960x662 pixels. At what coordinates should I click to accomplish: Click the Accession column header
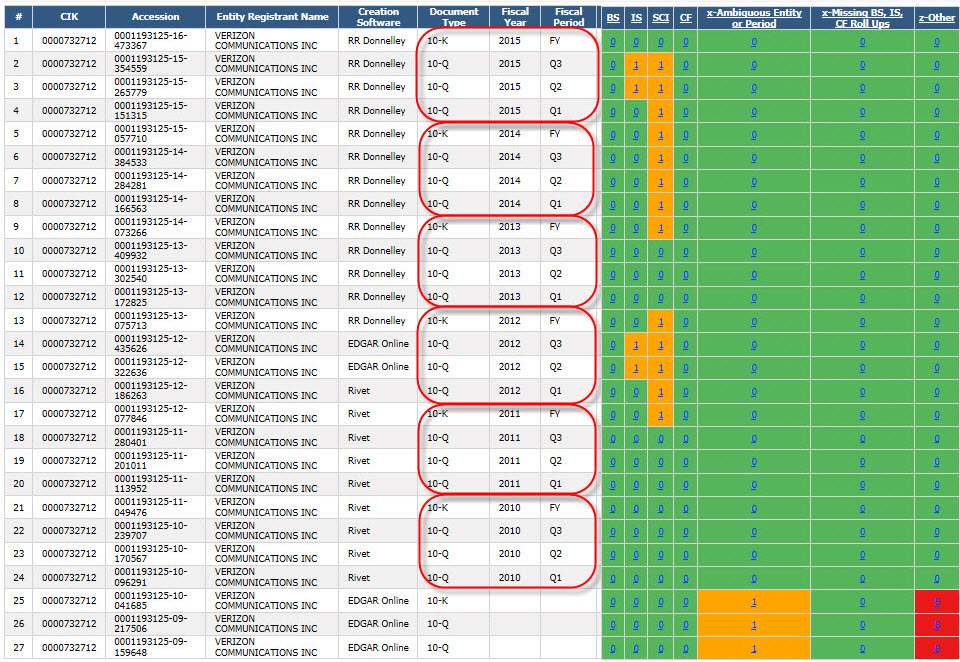156,17
